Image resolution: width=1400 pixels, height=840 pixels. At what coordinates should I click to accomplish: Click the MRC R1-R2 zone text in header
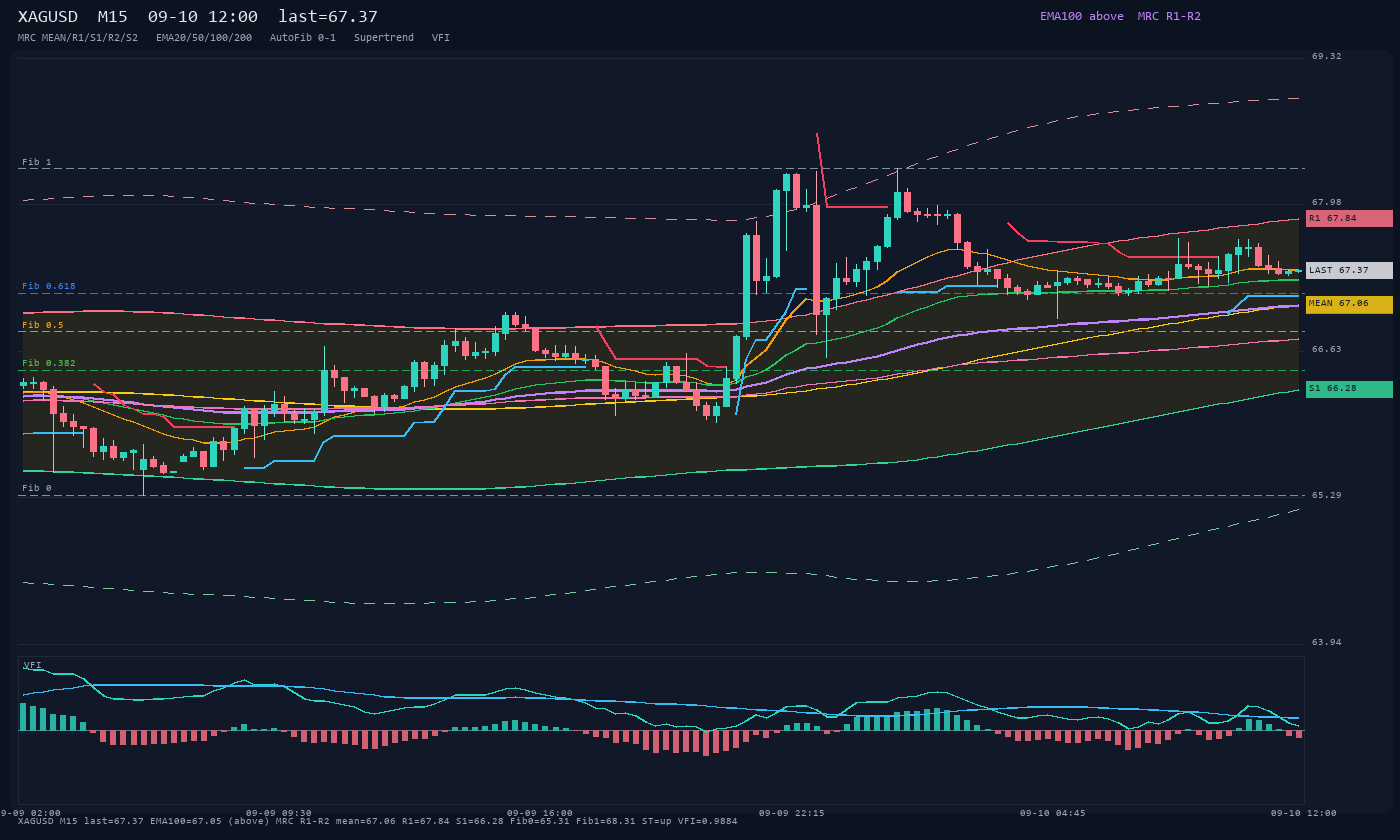pos(1169,16)
